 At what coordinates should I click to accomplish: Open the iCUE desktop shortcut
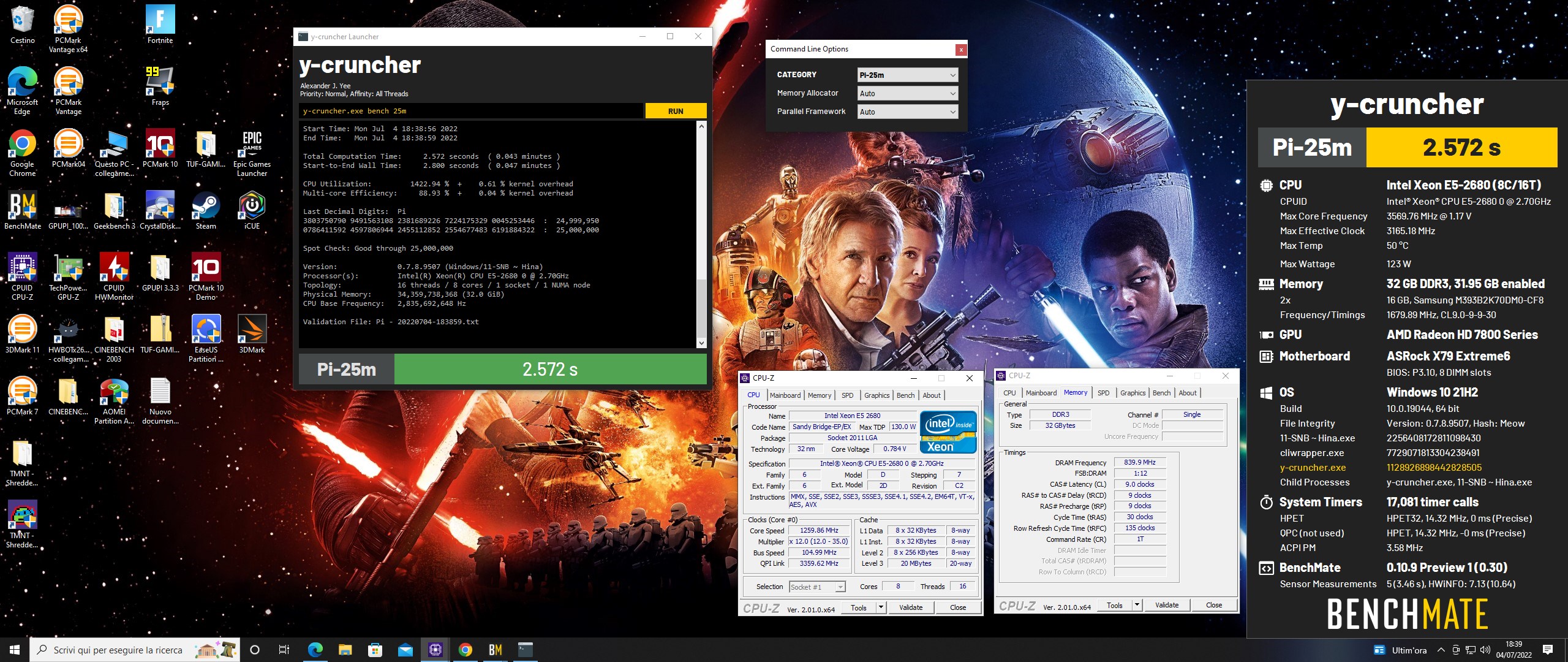tap(252, 210)
